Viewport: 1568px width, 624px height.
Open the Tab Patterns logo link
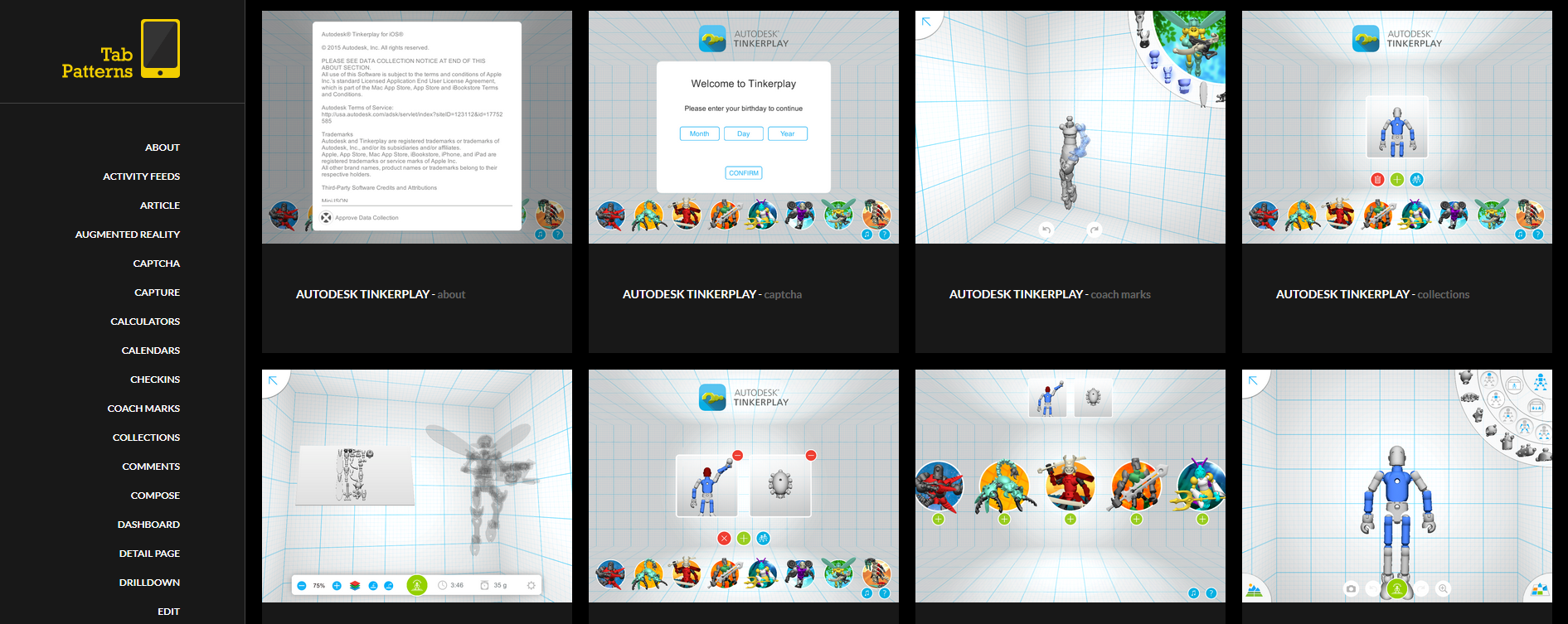point(121,50)
